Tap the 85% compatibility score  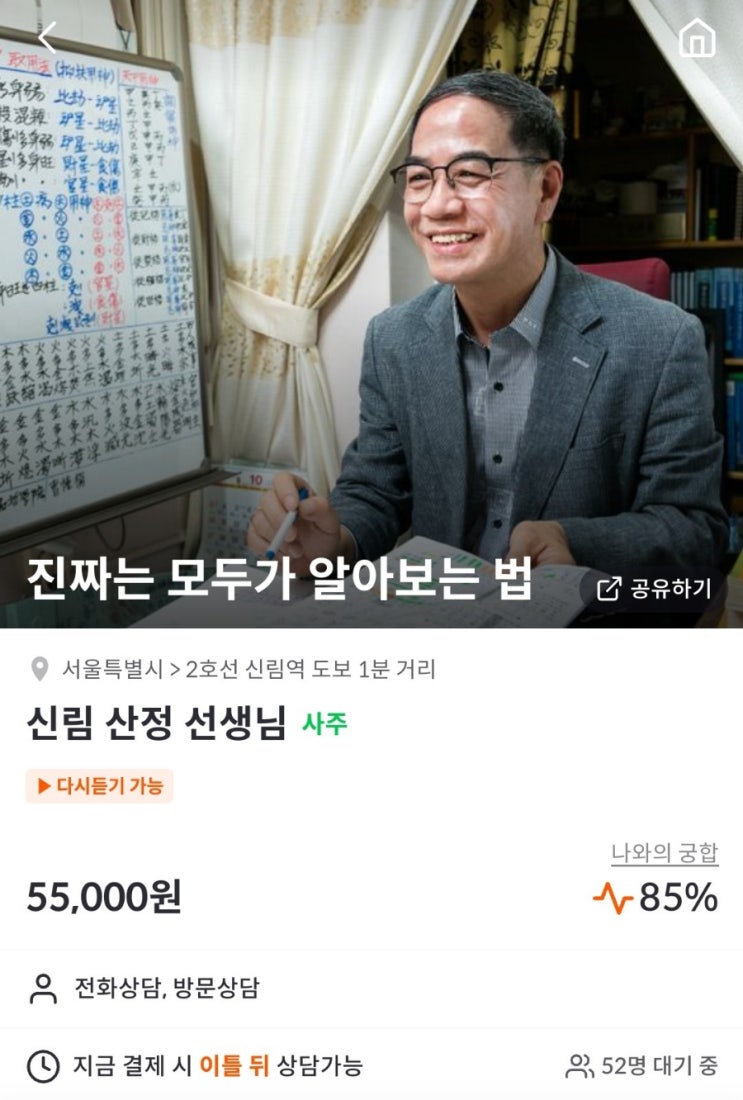678,897
